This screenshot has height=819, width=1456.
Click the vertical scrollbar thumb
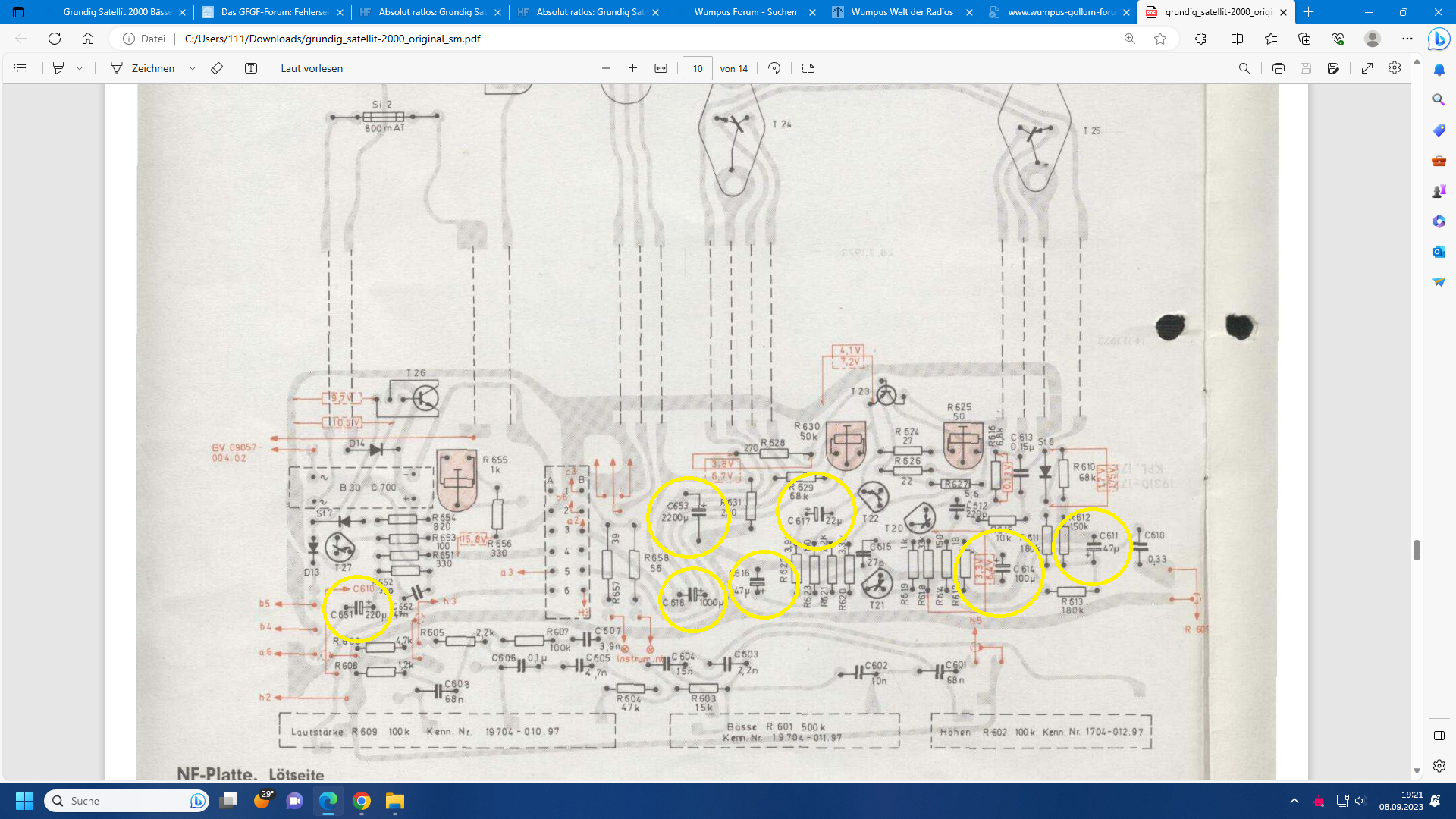click(1417, 550)
